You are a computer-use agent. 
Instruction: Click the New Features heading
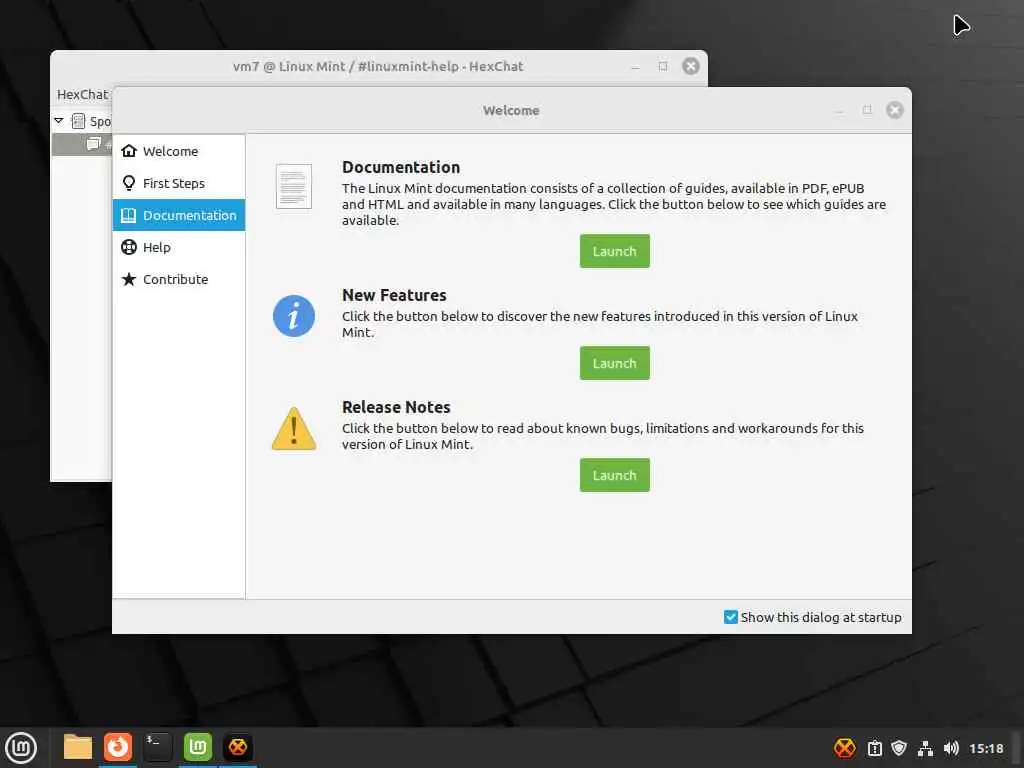pos(394,295)
